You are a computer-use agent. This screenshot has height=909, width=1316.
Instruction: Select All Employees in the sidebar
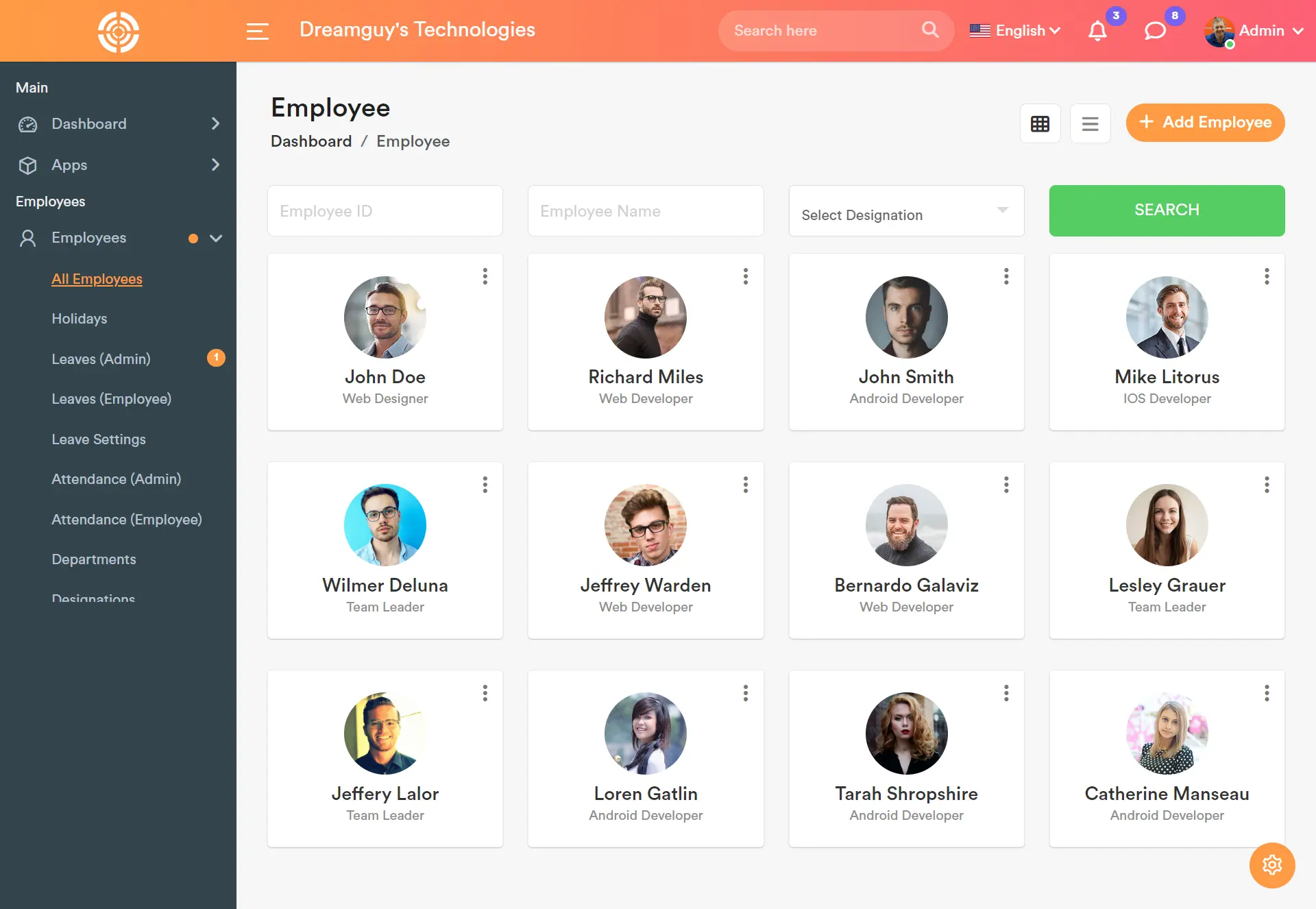click(x=97, y=279)
